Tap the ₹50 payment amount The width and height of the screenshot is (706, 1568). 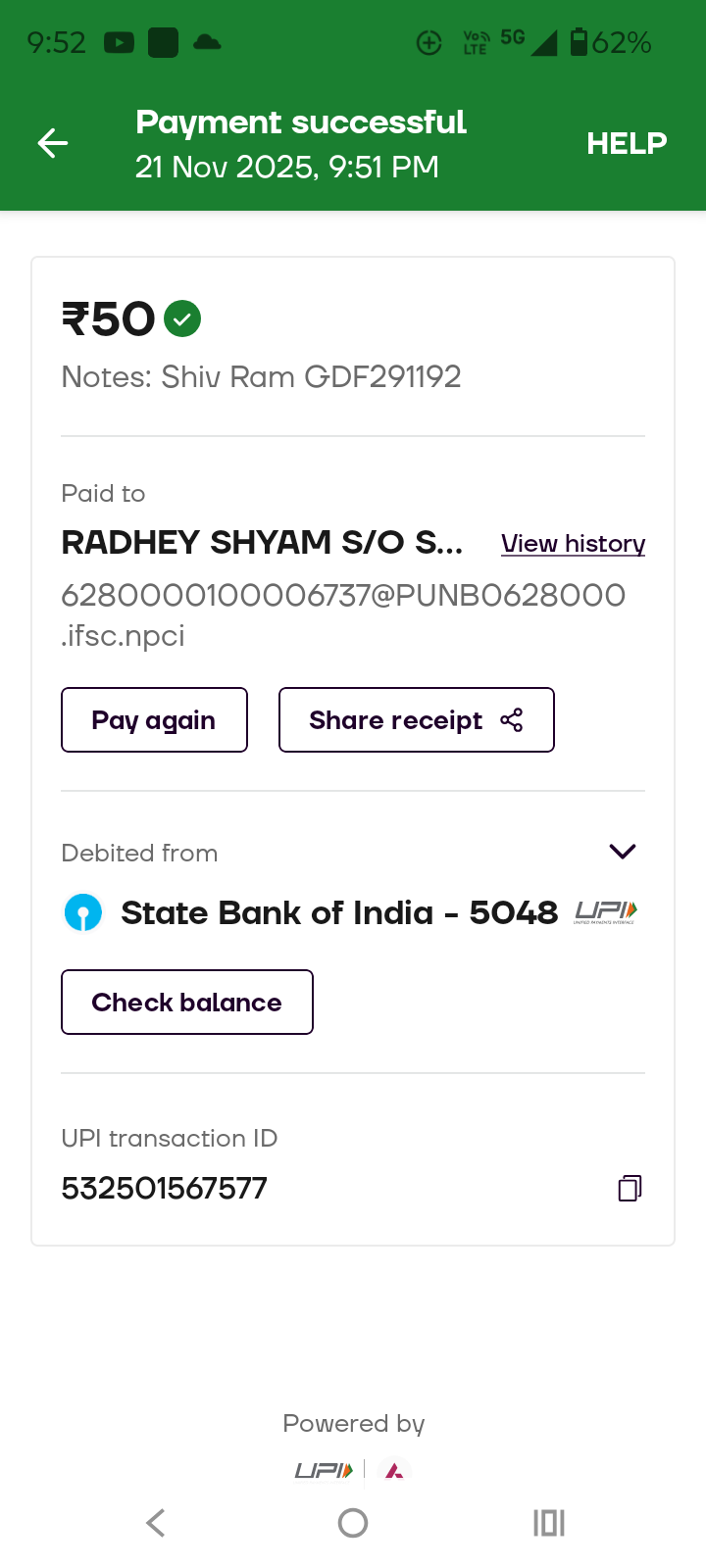tap(109, 319)
